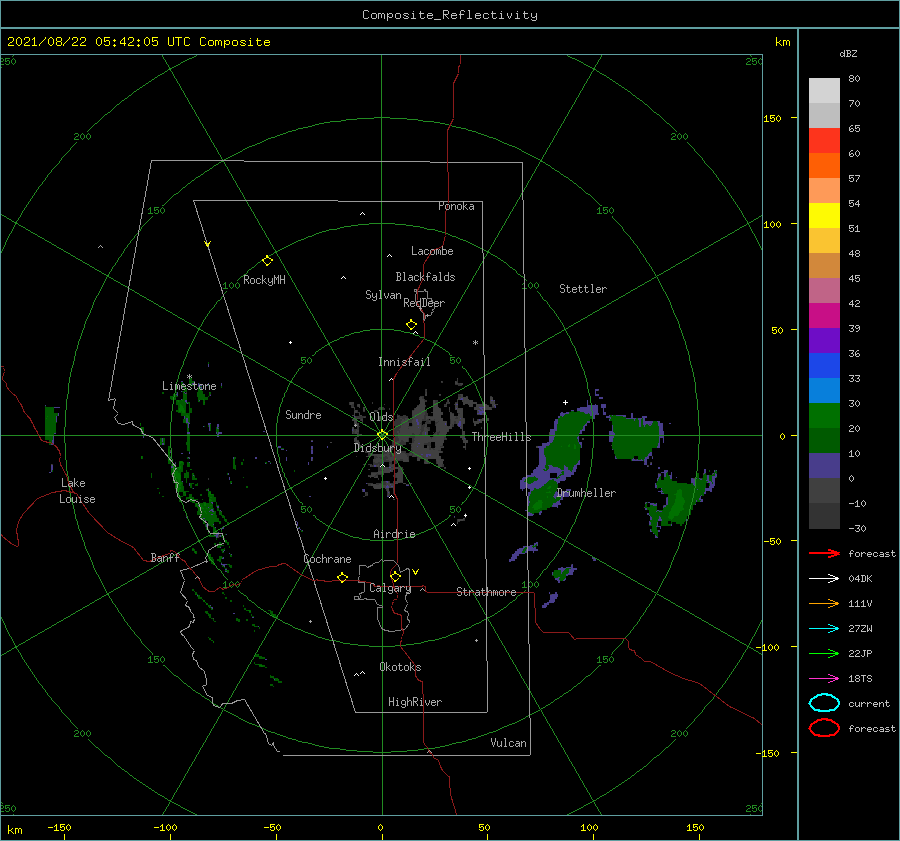
Task: Click the Cochrane town label
Action: (x=327, y=559)
